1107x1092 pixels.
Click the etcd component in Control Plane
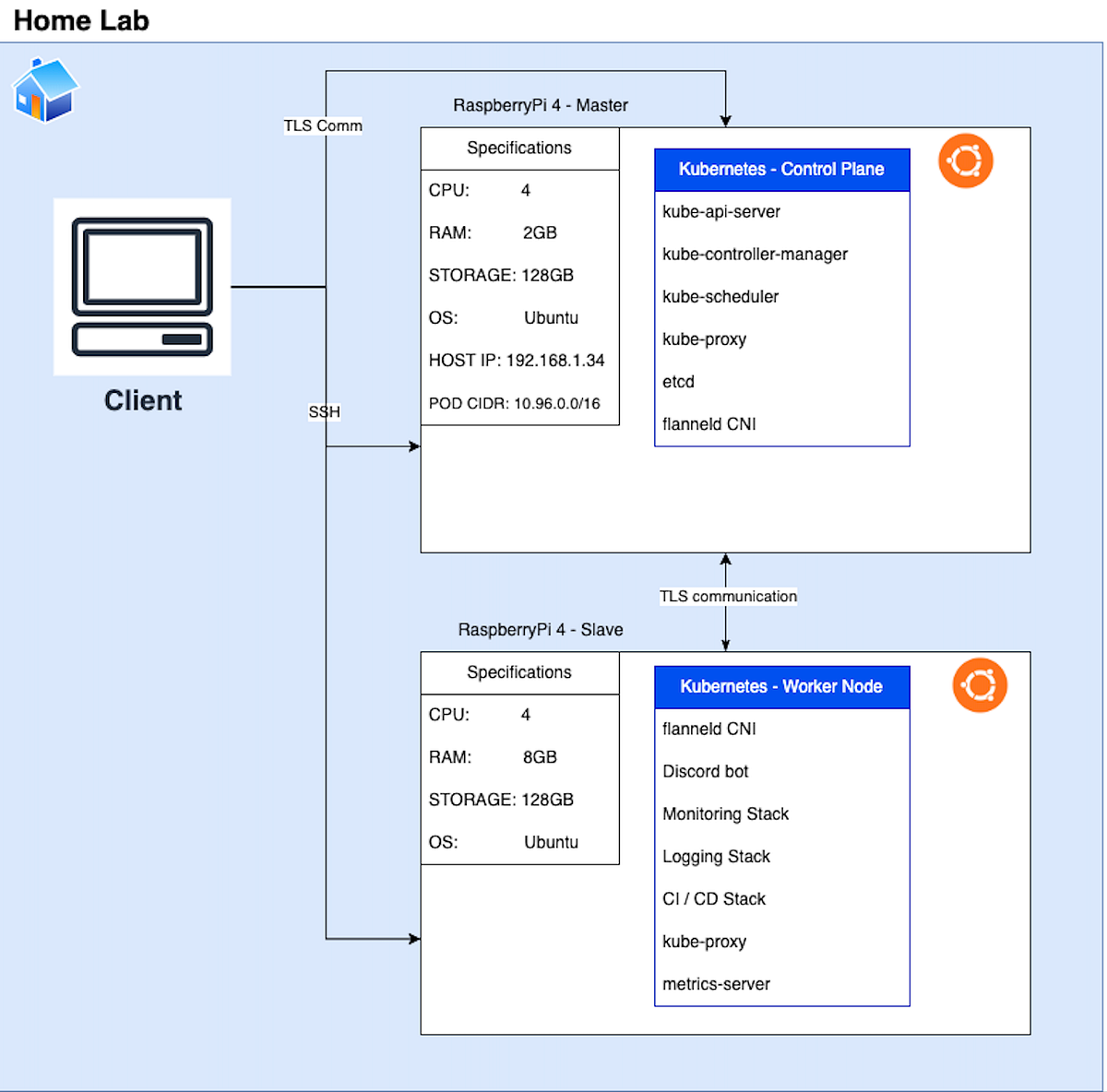(x=678, y=381)
